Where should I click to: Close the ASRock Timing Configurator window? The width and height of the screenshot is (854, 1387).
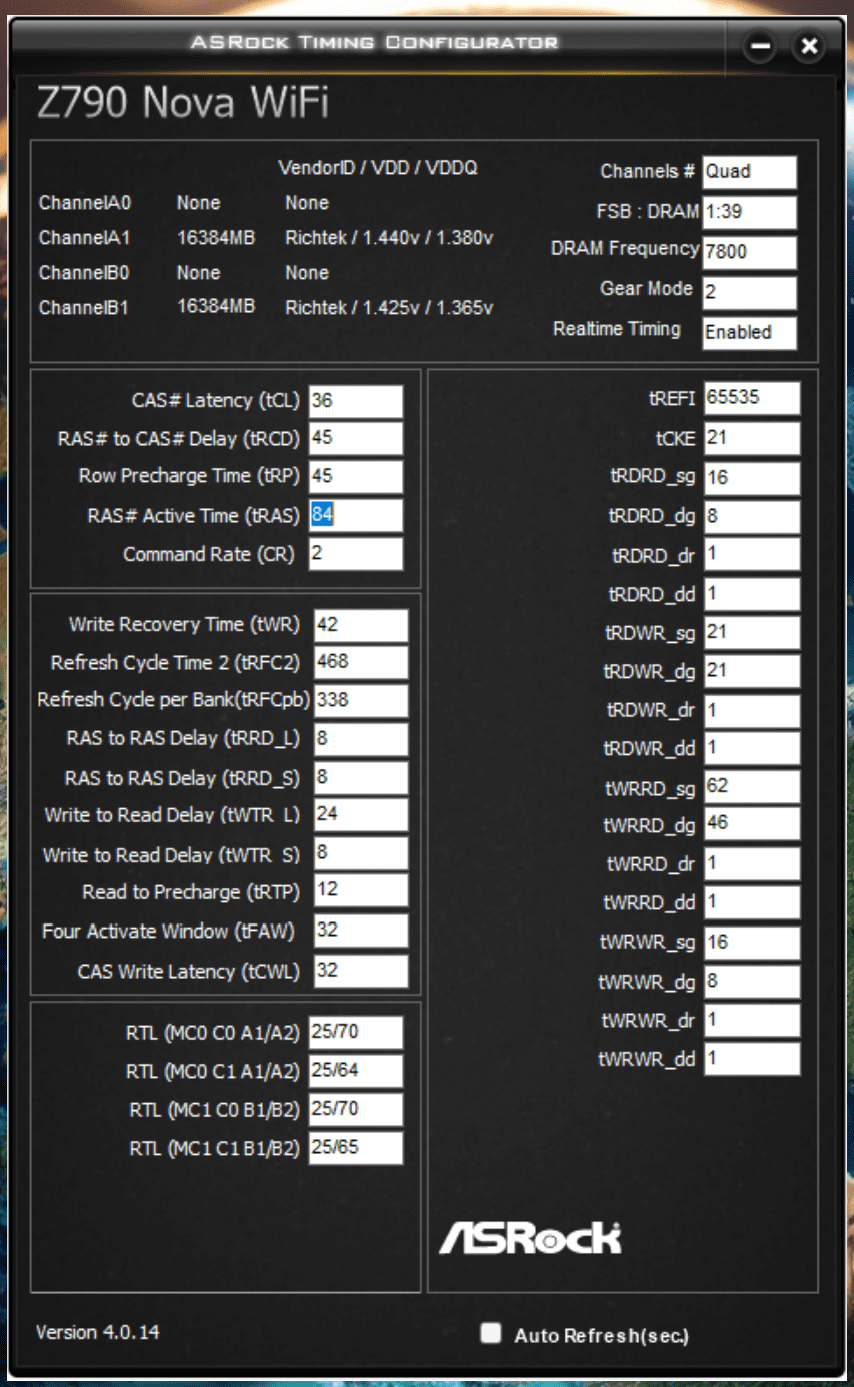click(x=808, y=46)
